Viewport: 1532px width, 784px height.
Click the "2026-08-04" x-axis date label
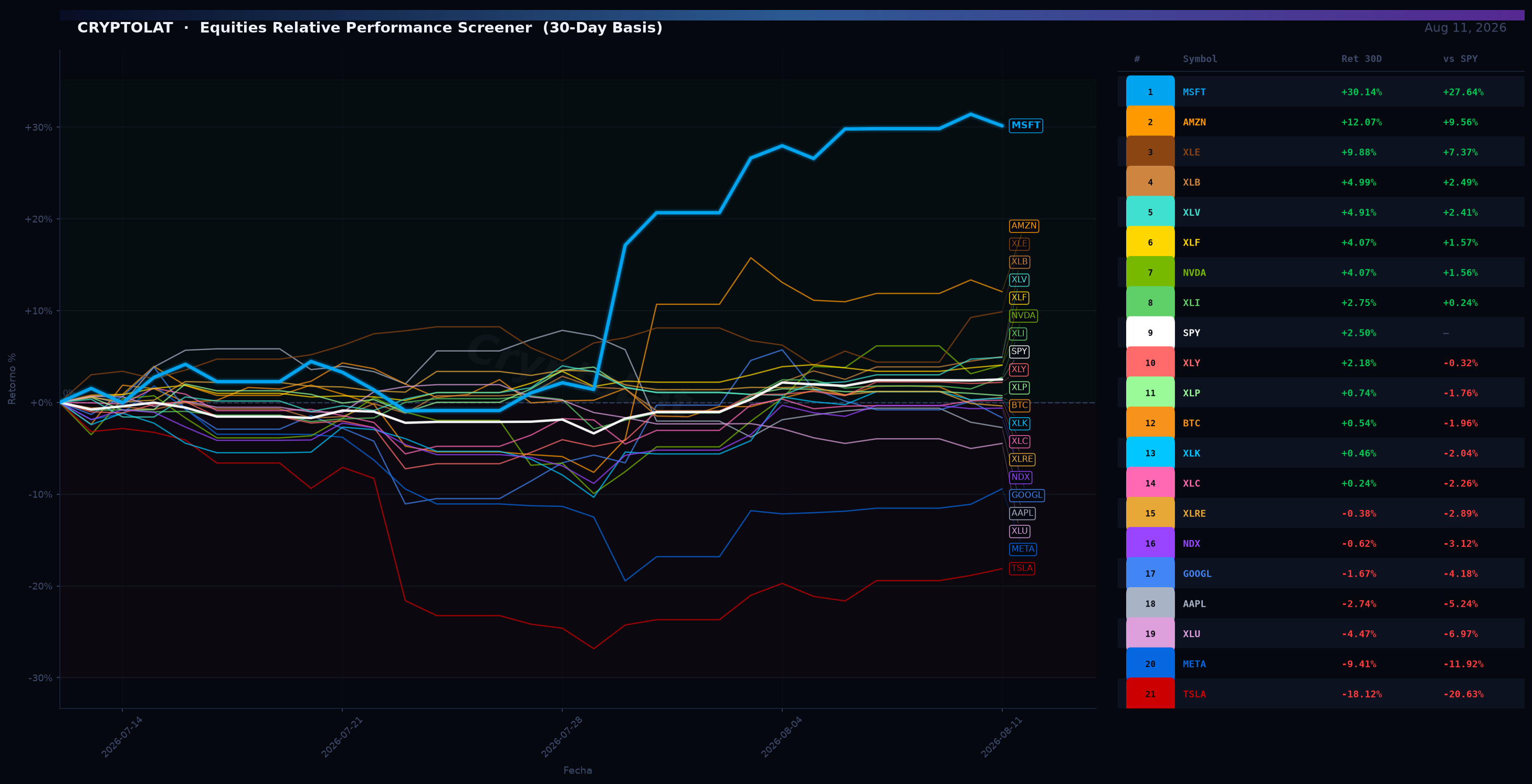pos(781,737)
